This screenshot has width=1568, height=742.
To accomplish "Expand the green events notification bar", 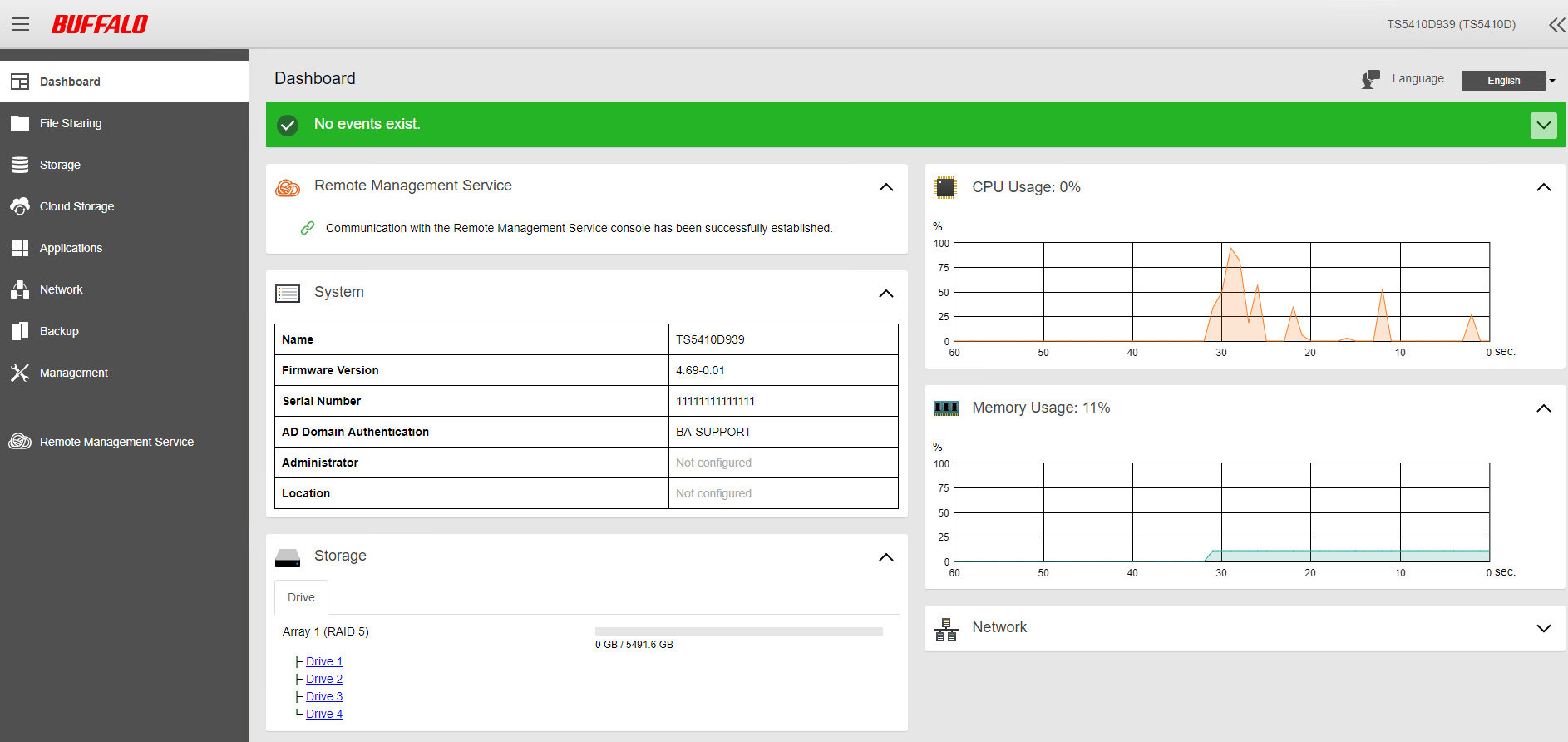I will point(1543,126).
